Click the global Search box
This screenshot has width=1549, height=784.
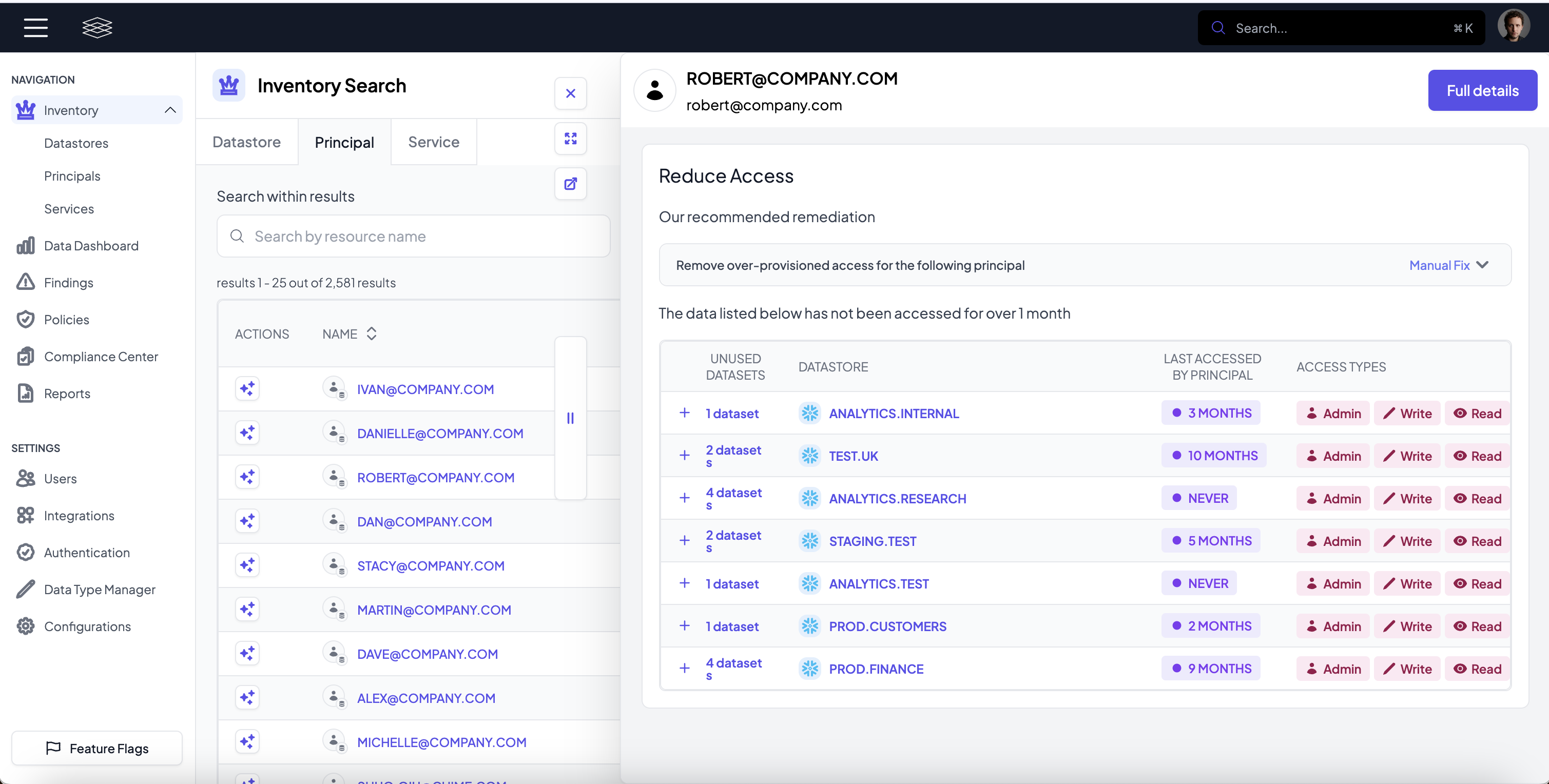pyautogui.click(x=1341, y=28)
